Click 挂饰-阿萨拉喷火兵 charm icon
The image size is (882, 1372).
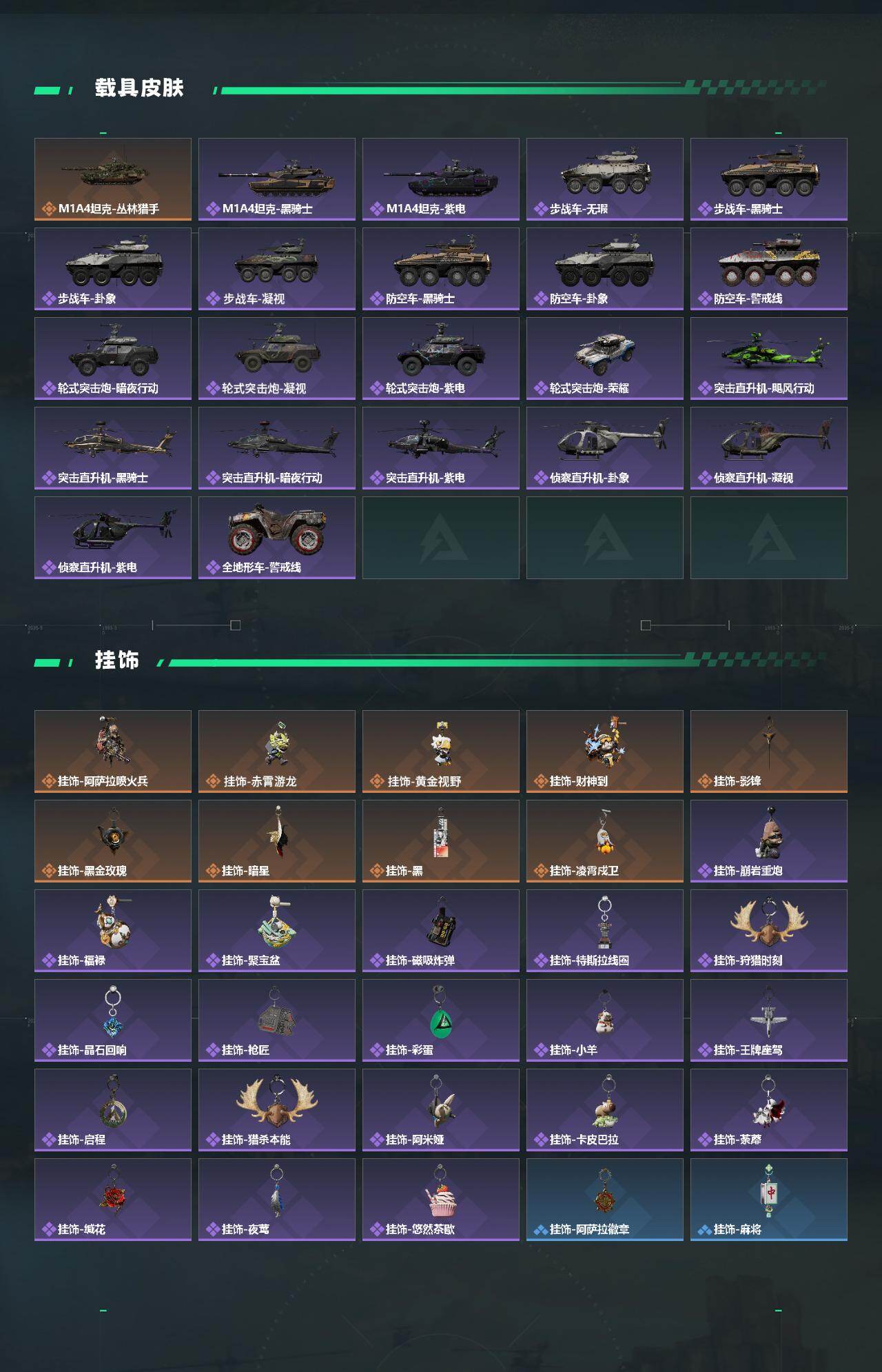tap(113, 740)
